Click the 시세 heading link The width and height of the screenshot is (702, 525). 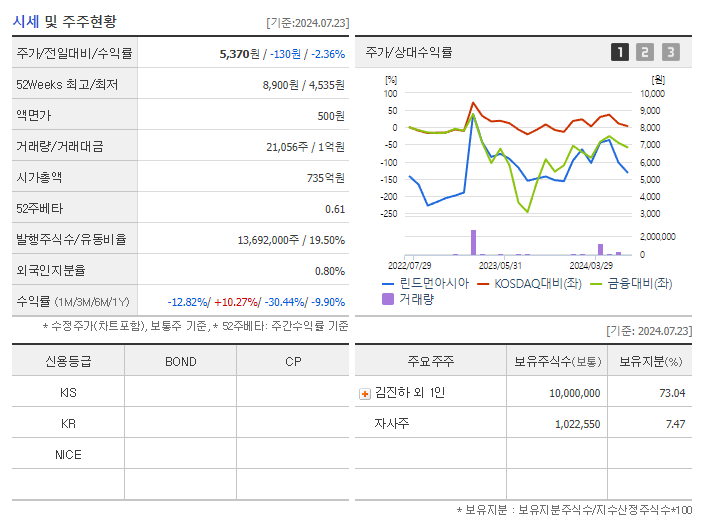pos(26,21)
